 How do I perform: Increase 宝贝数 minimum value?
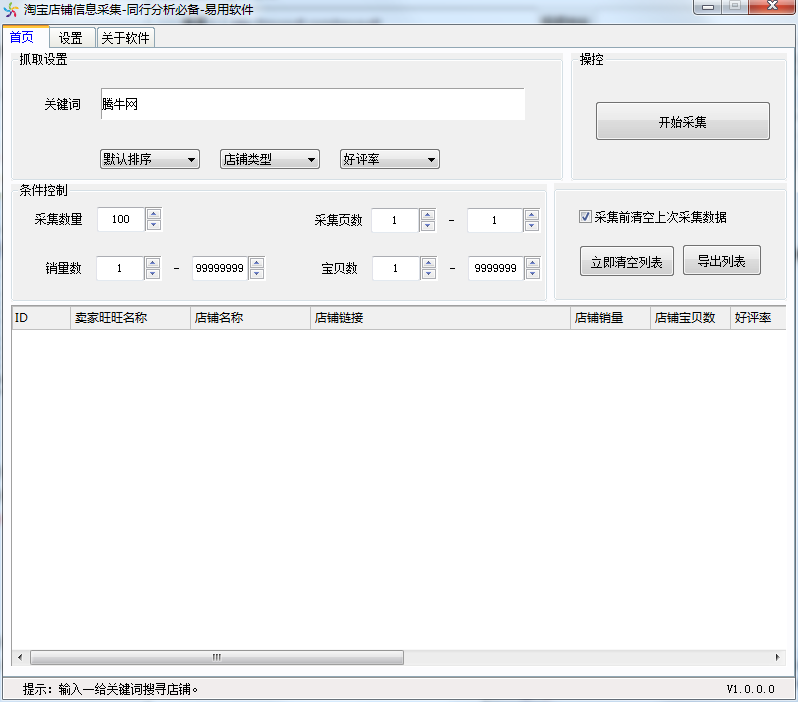429,263
